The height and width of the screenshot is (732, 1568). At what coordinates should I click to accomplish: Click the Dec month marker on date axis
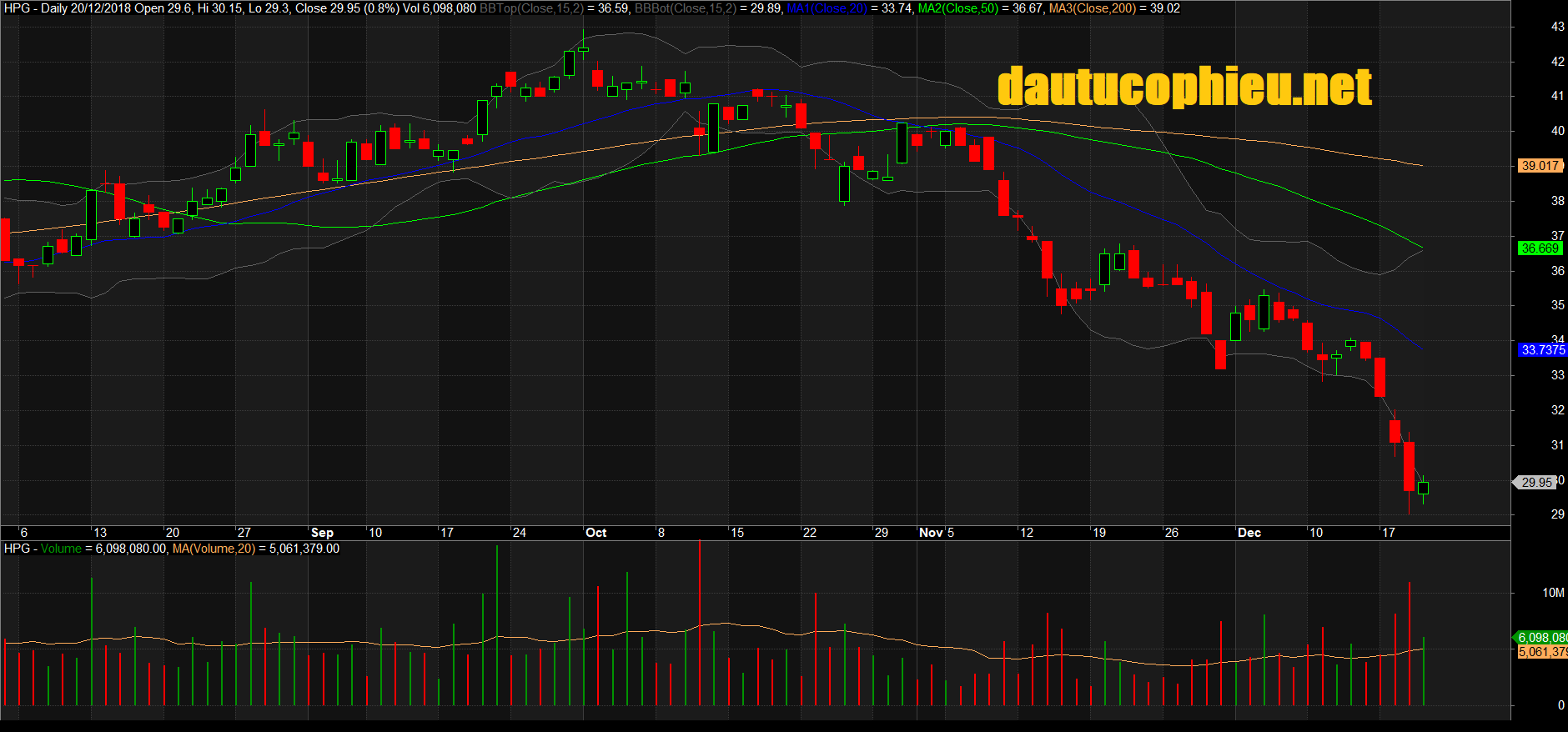1249,533
